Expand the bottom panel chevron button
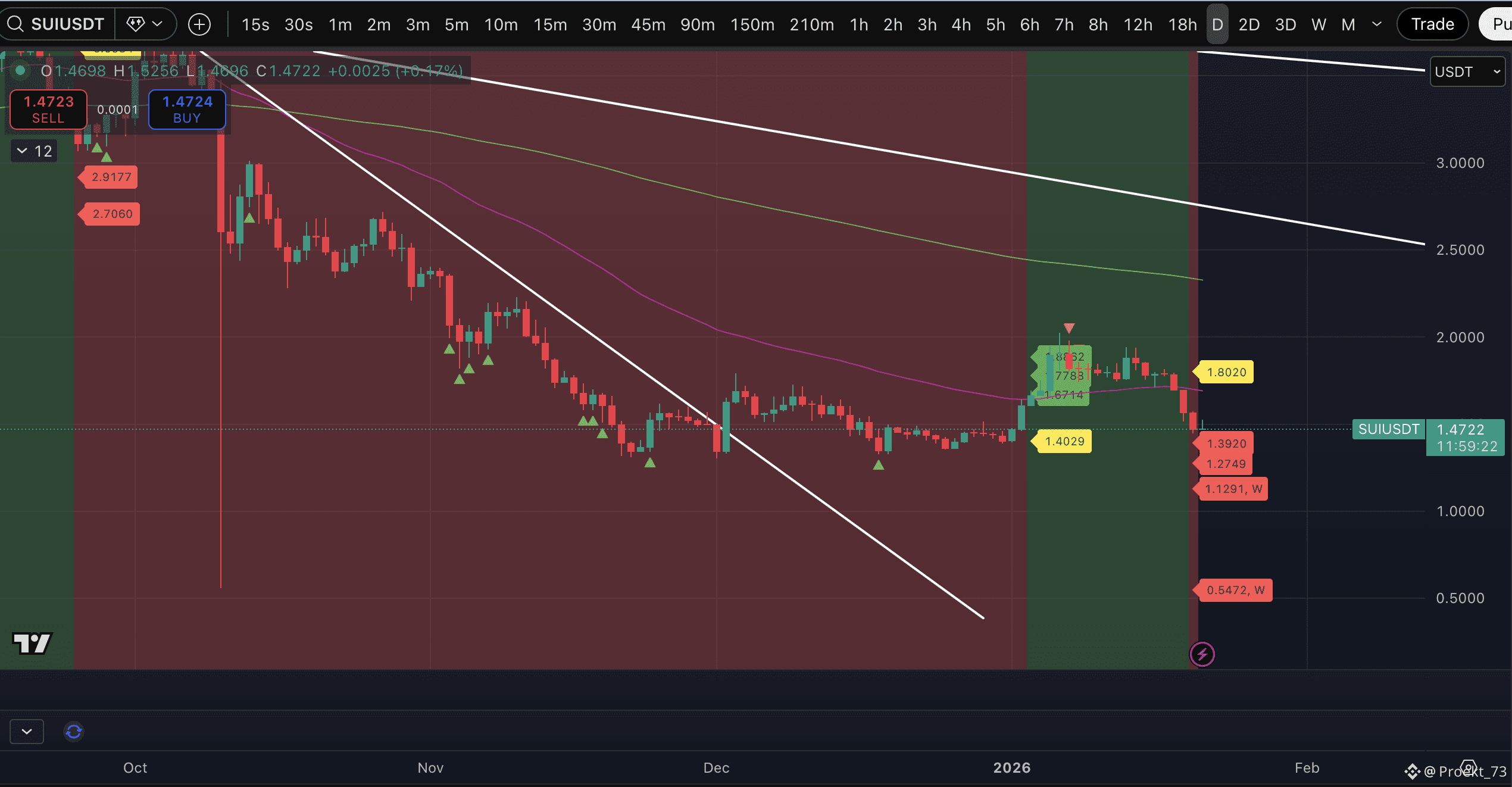1512x787 pixels. [27, 731]
